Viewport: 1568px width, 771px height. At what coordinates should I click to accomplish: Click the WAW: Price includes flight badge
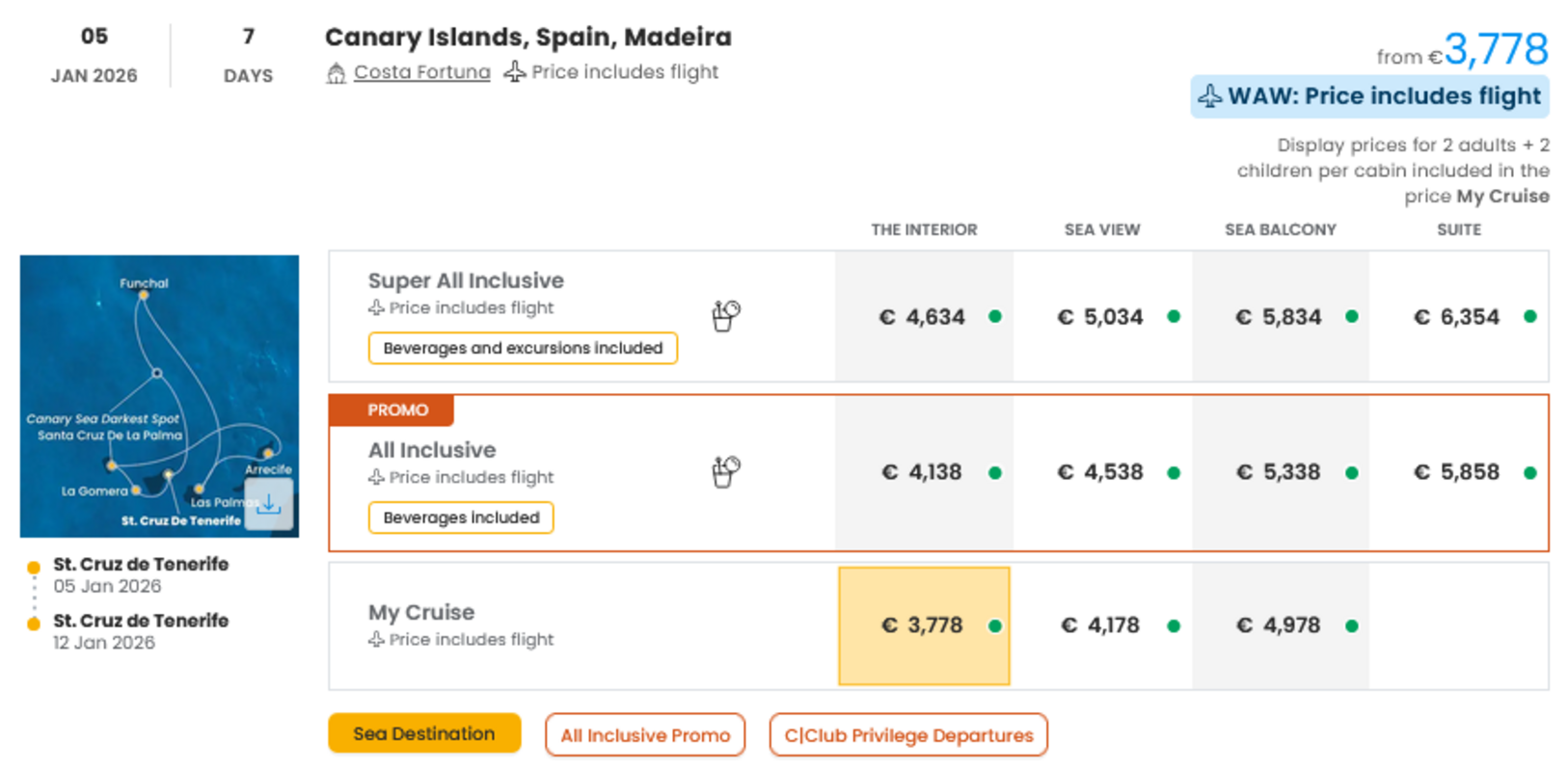(1369, 96)
